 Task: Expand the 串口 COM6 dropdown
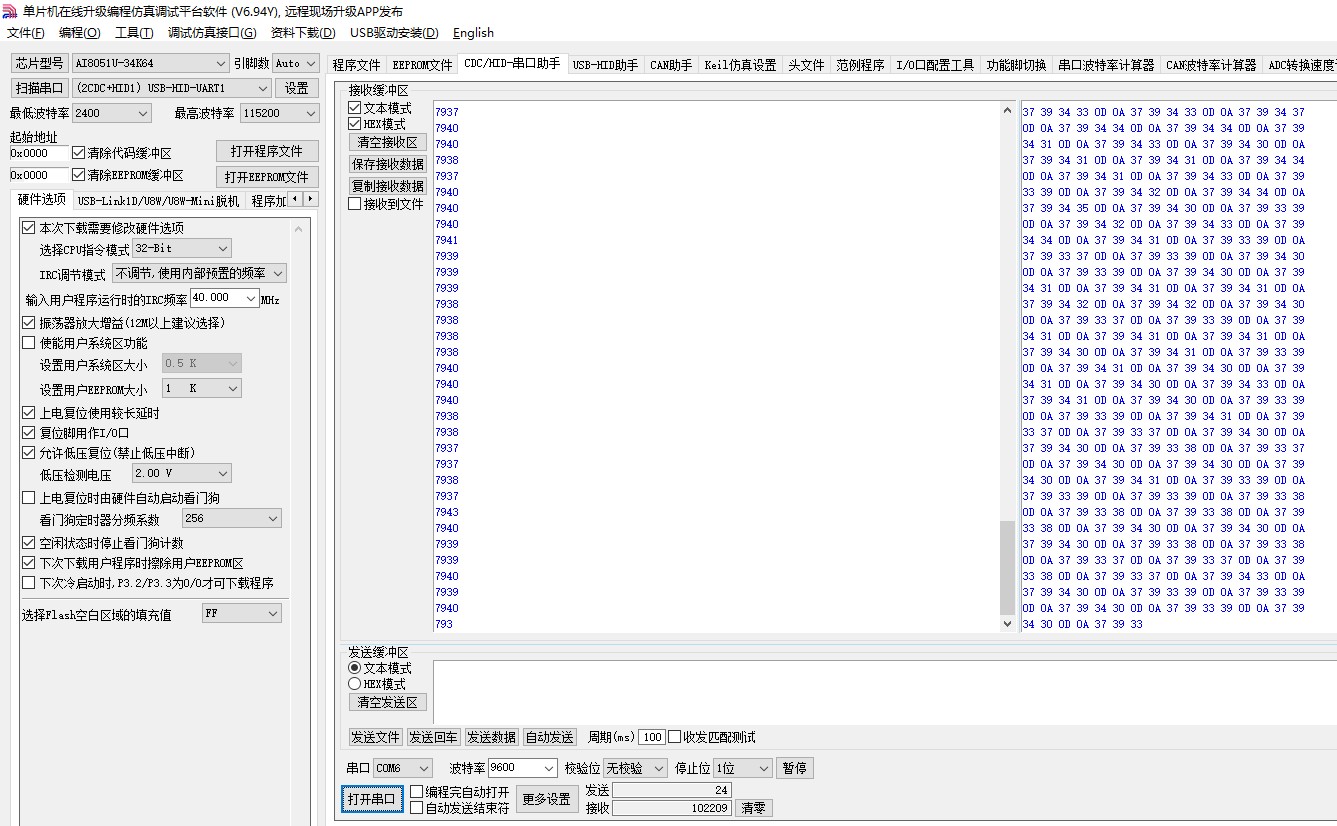pyautogui.click(x=423, y=768)
